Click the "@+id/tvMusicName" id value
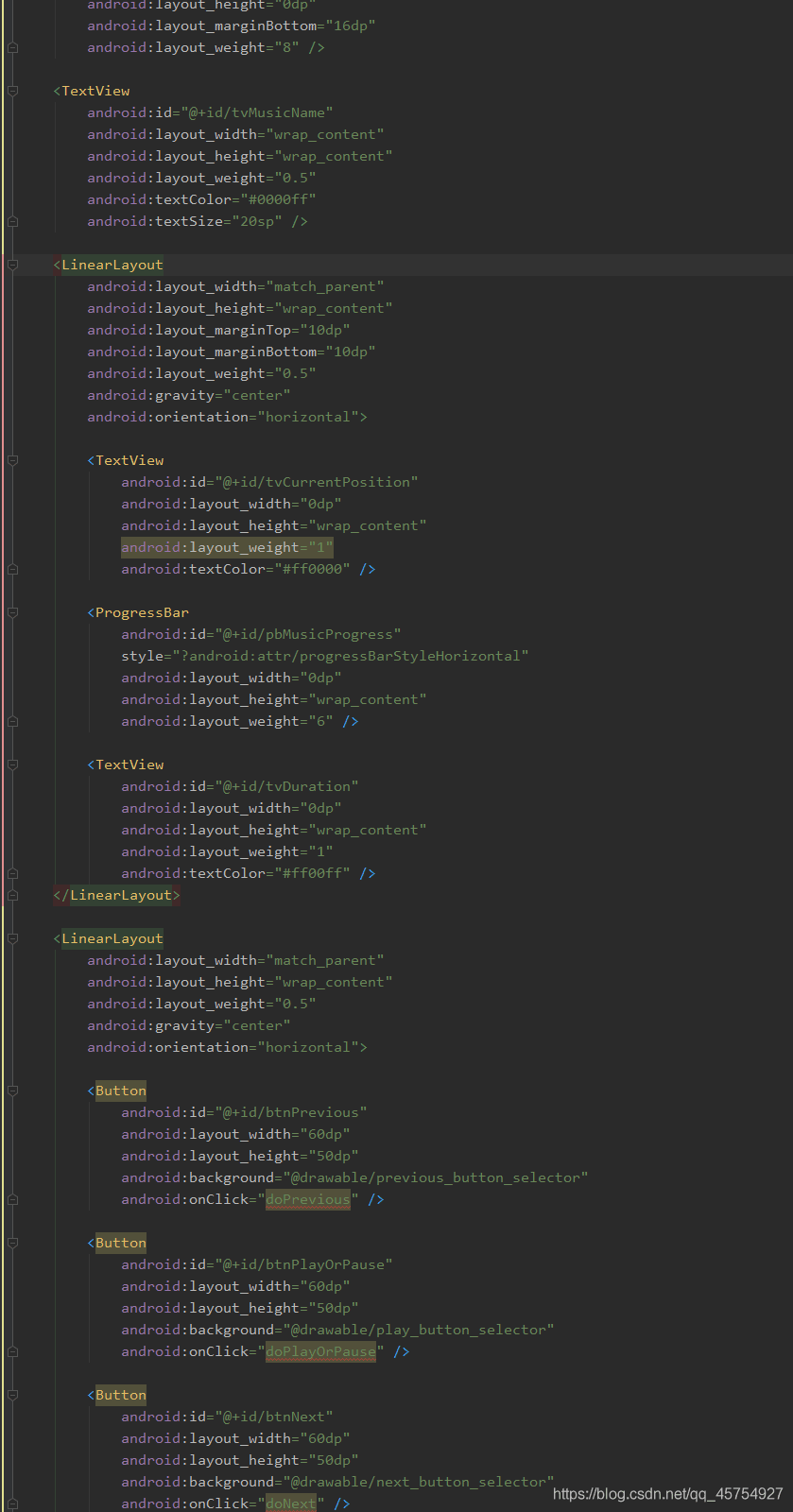The width and height of the screenshot is (793, 1512). (257, 112)
